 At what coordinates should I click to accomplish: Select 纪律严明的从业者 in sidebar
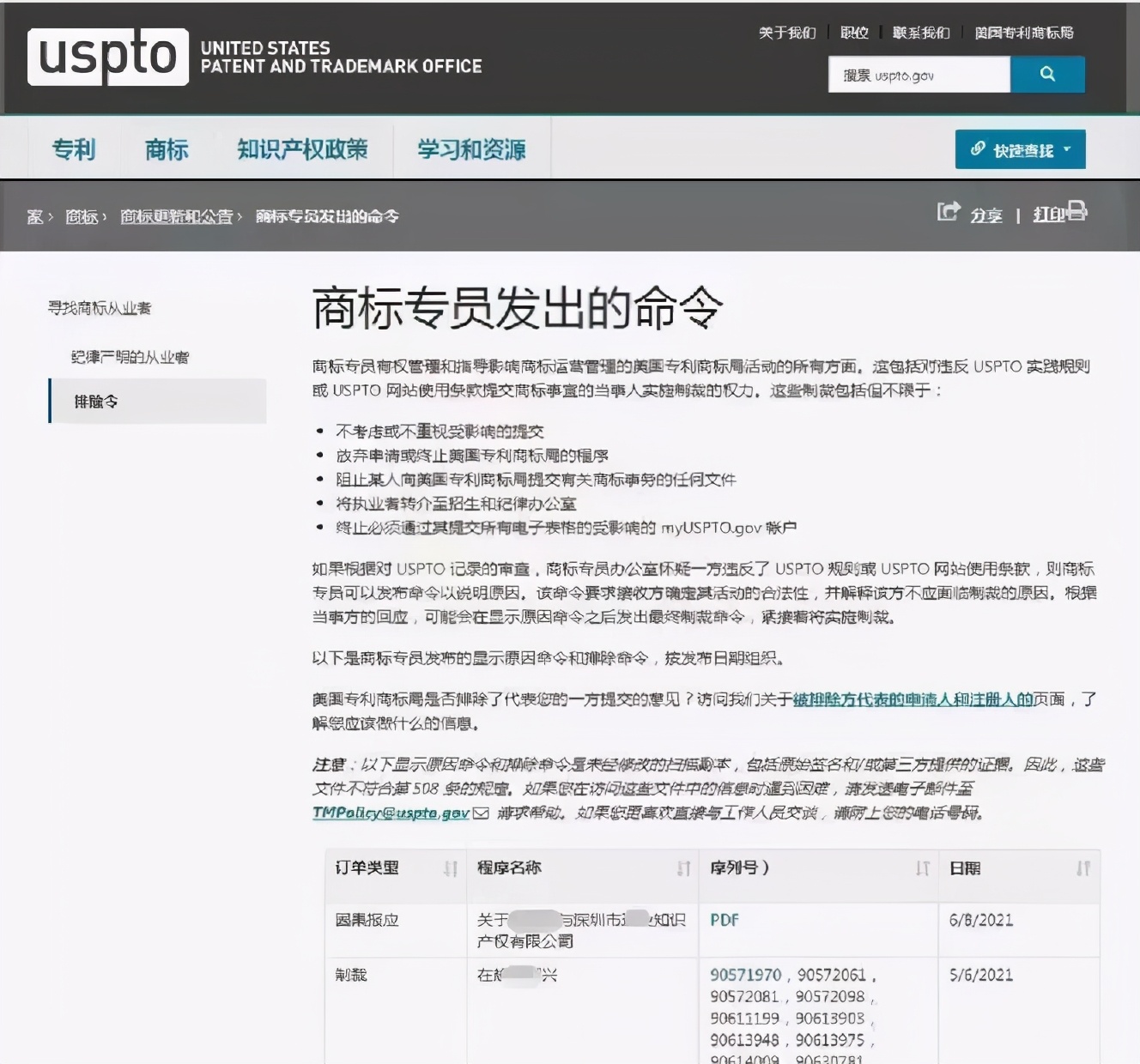(130, 357)
